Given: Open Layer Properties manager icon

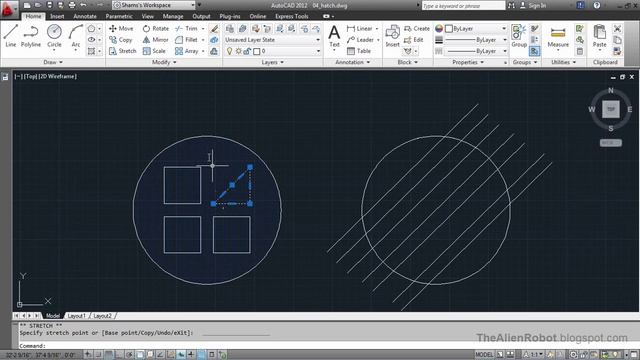Looking at the screenshot, I should (230, 29).
